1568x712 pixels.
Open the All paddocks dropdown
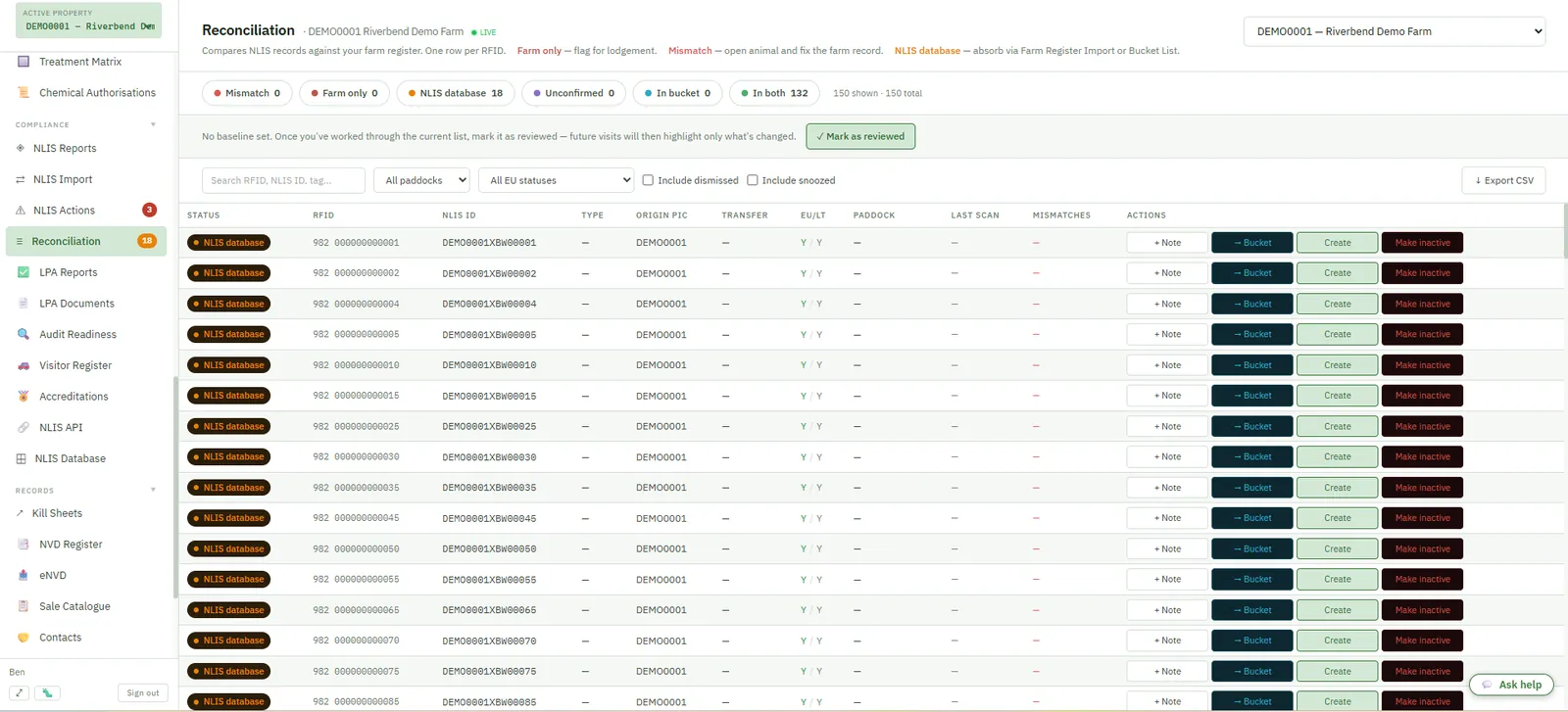click(x=421, y=180)
